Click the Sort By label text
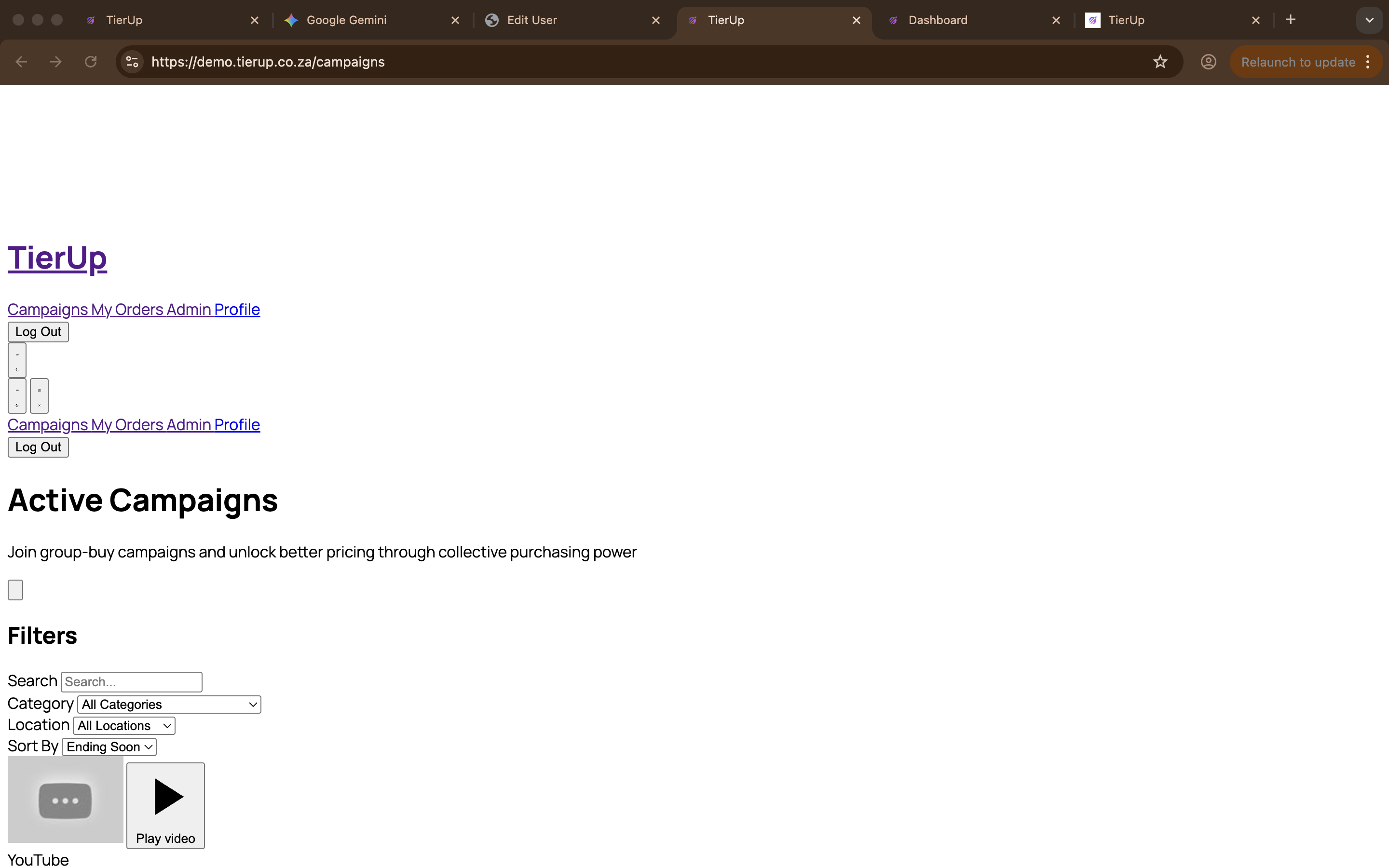Image resolution: width=1389 pixels, height=868 pixels. [33, 746]
